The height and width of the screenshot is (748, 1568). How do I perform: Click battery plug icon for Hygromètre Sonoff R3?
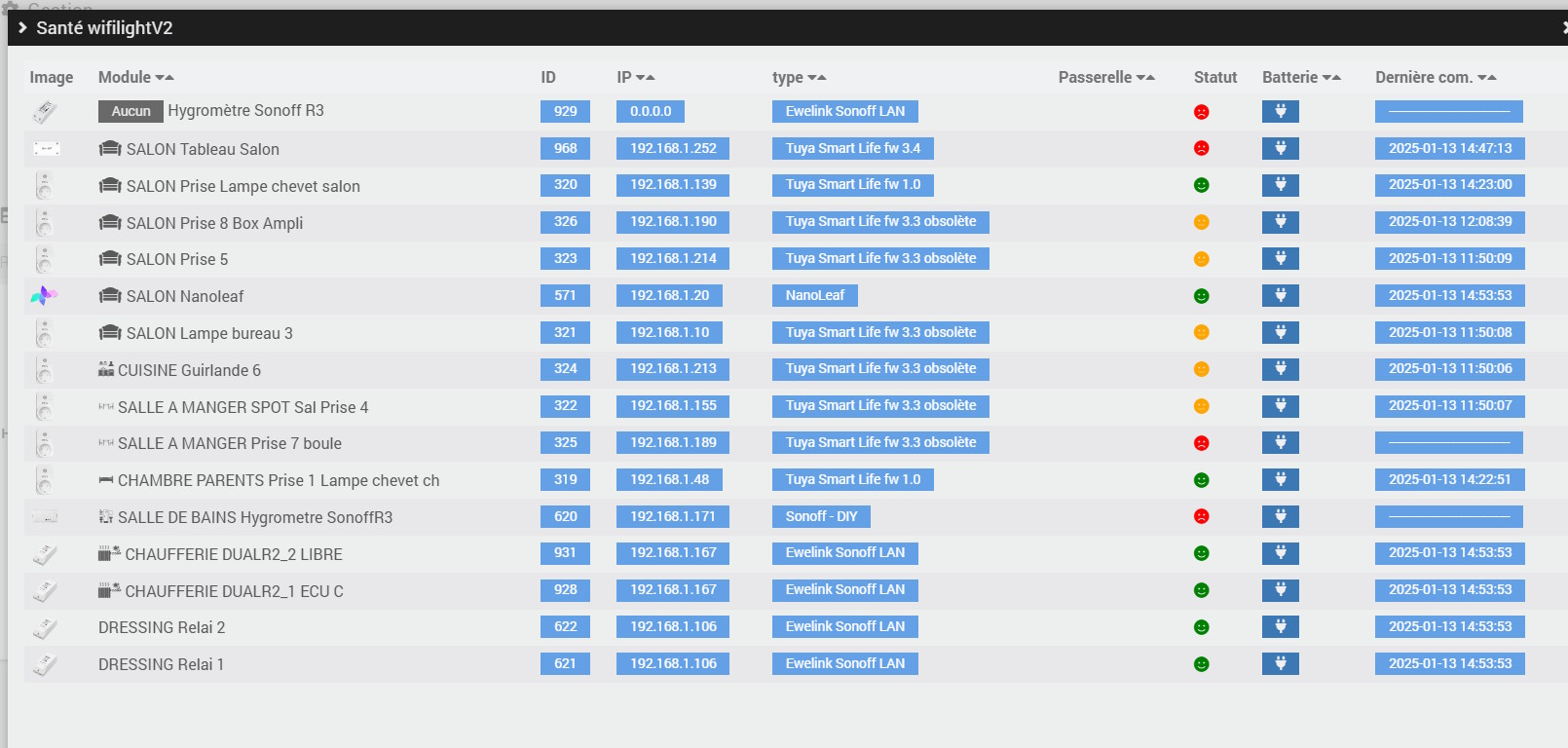[1280, 111]
